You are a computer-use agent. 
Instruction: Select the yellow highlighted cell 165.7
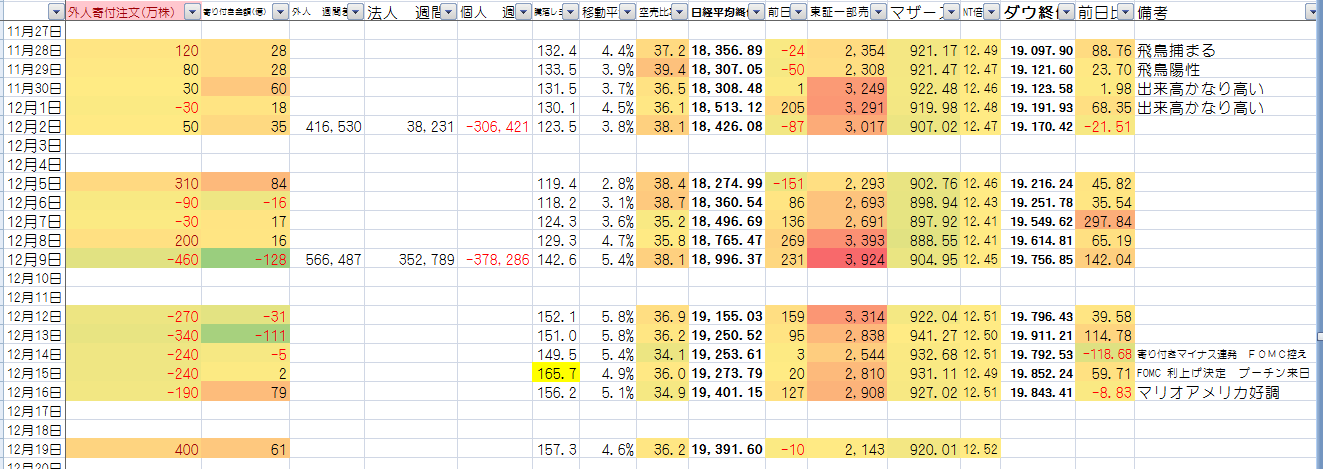pos(559,375)
